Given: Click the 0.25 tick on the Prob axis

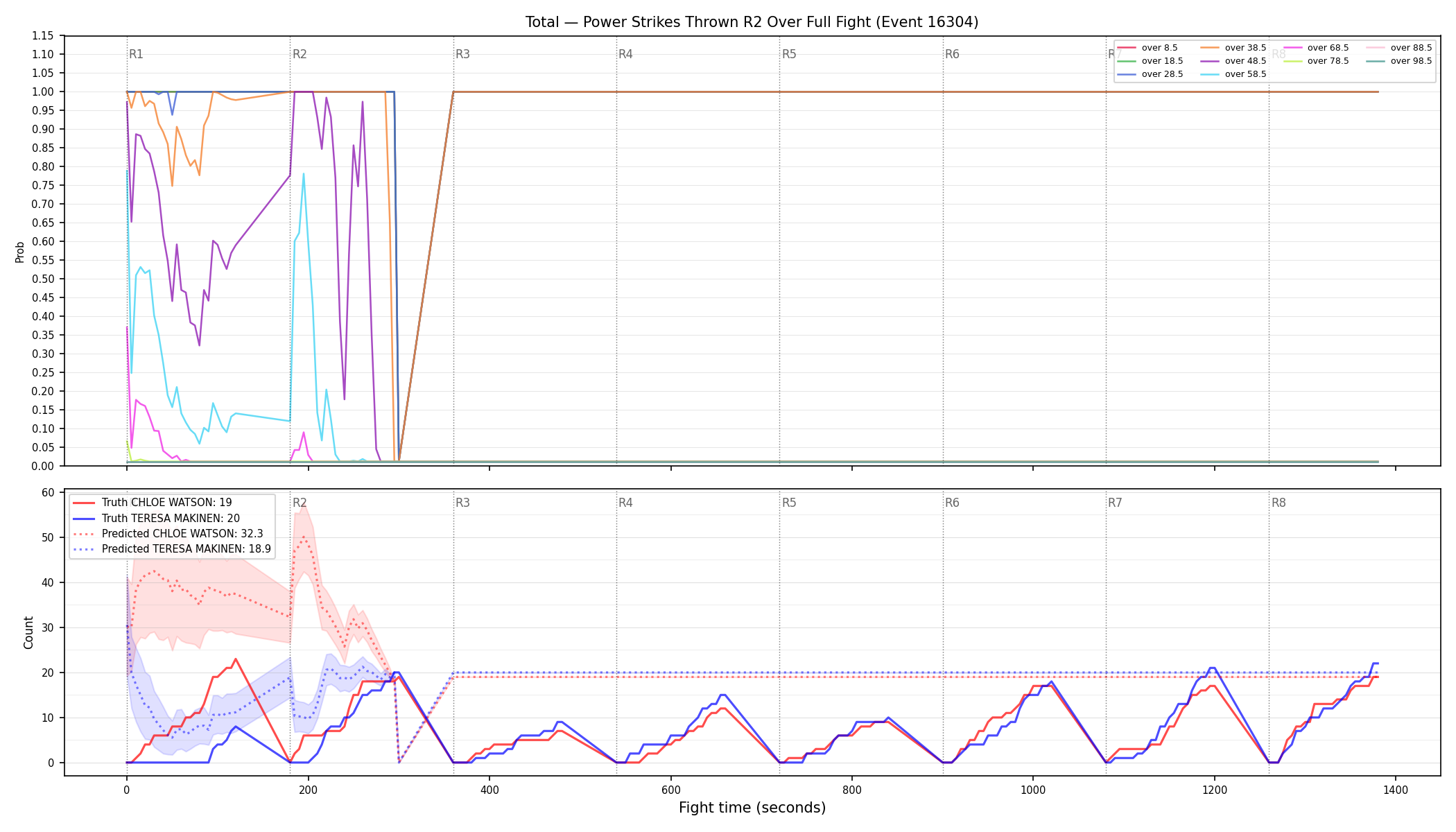Looking at the screenshot, I should (43, 372).
